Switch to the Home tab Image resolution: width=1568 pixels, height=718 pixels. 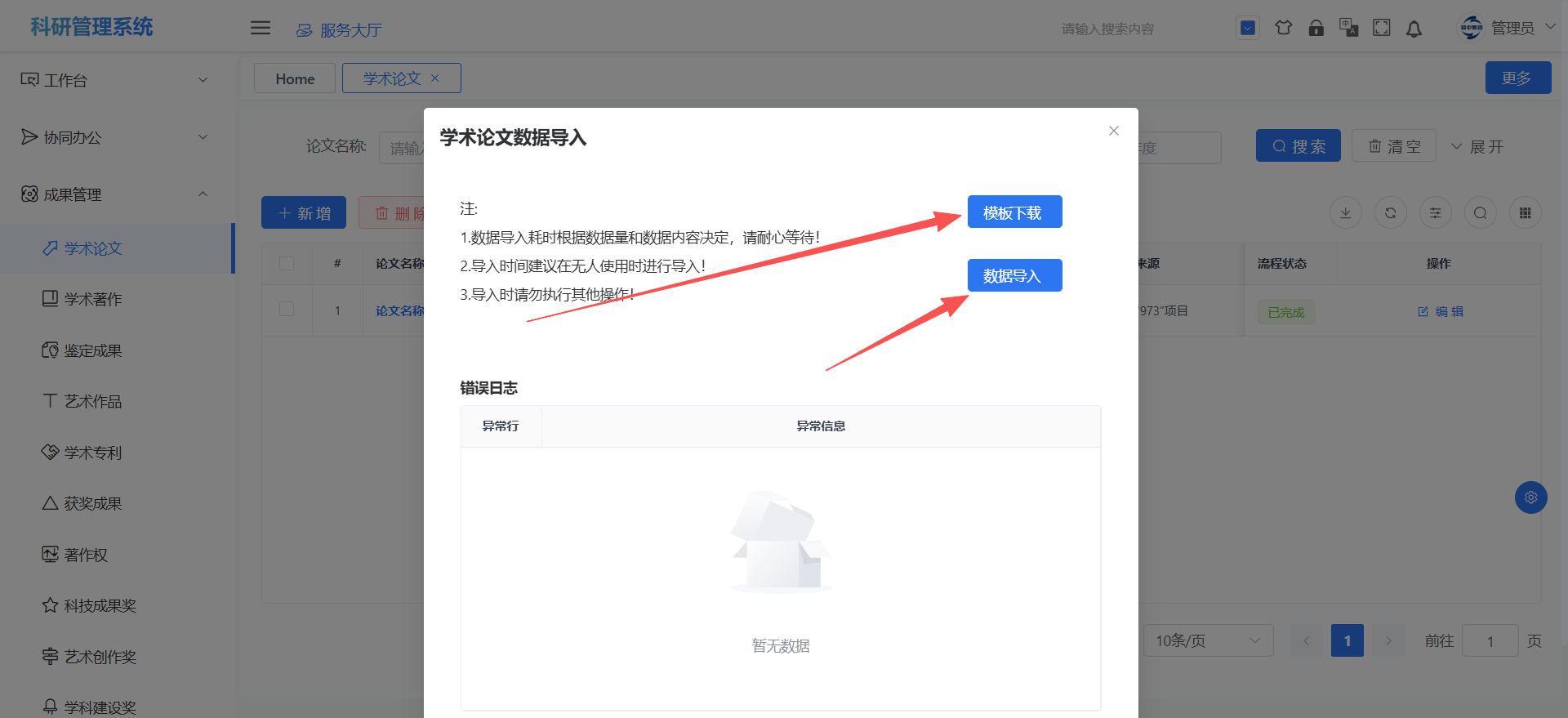(x=295, y=78)
